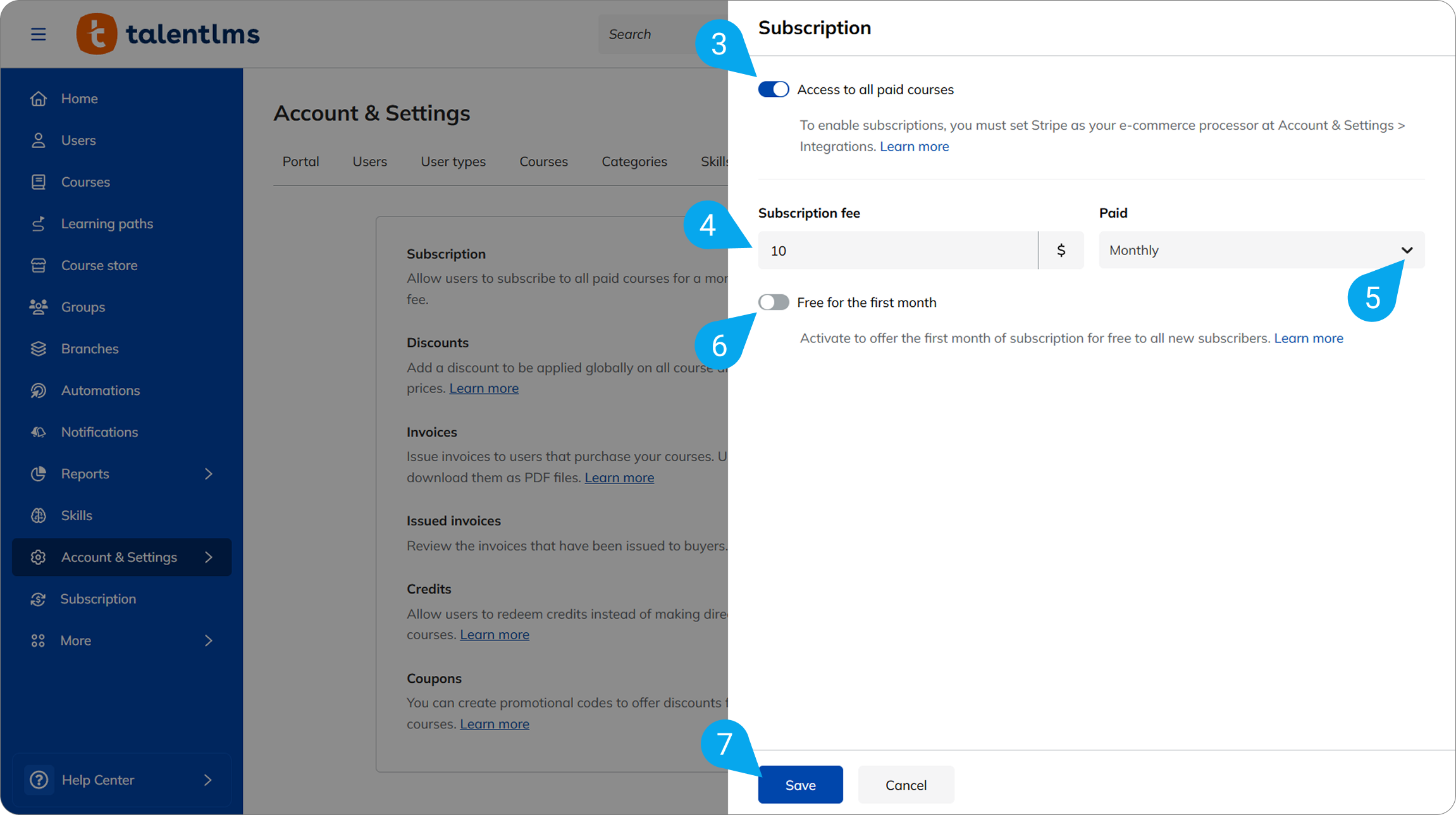Open Groups via people icon
The width and height of the screenshot is (1456, 815).
click(39, 308)
